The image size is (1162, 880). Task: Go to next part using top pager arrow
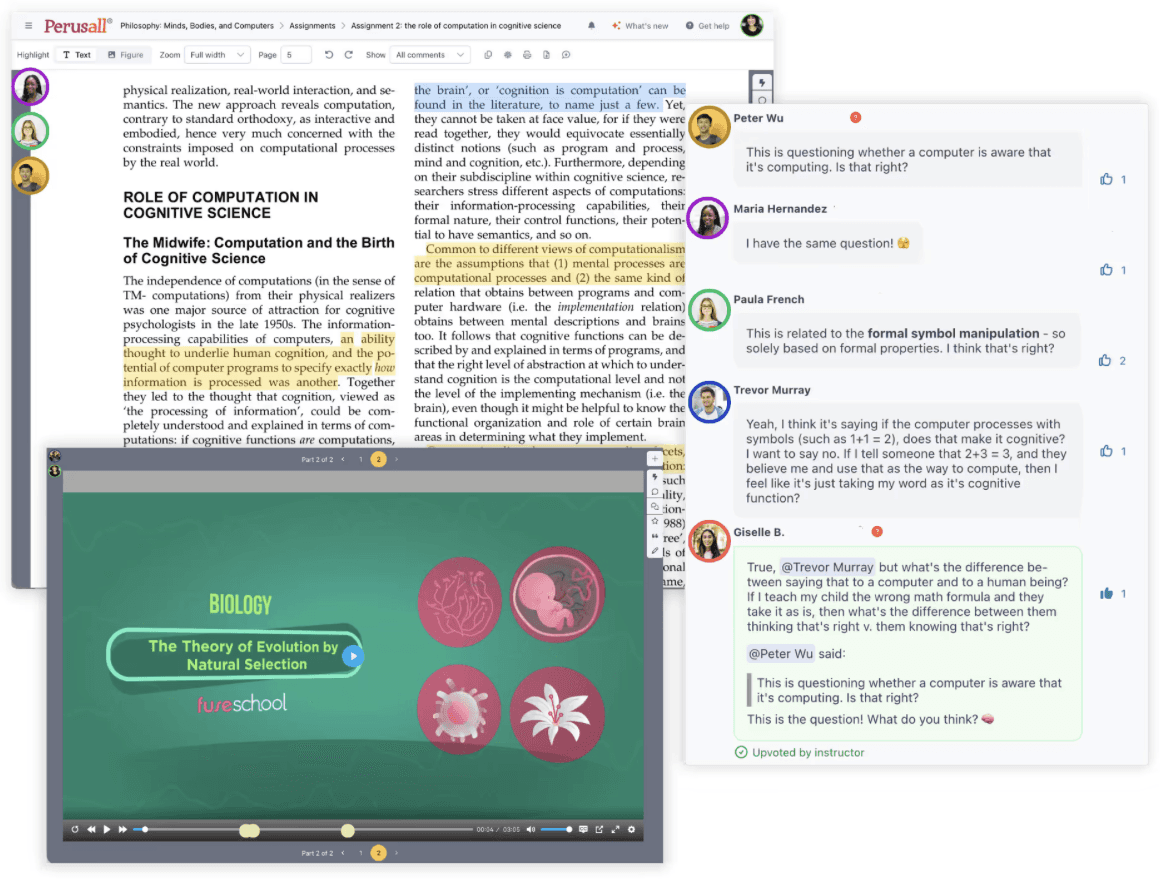(x=396, y=460)
